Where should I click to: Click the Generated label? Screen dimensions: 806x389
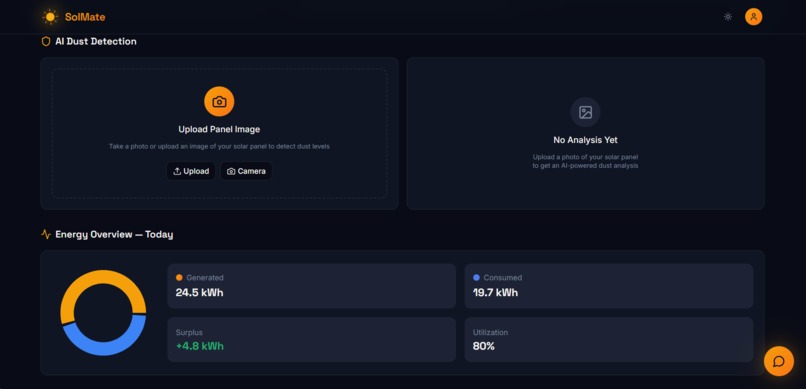pyautogui.click(x=205, y=277)
